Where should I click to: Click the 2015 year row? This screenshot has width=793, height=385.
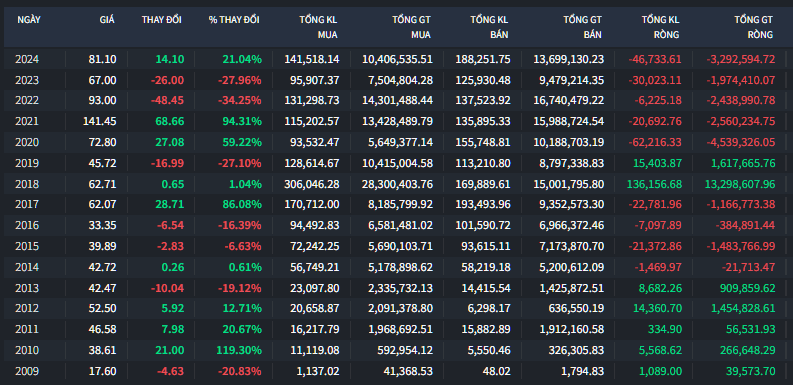[396, 246]
